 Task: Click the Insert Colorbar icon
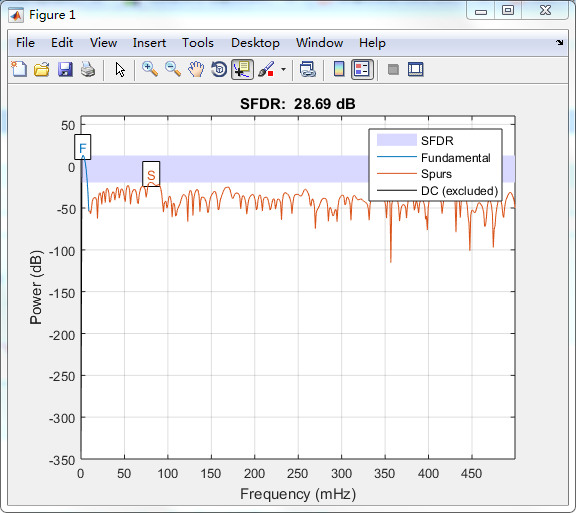point(339,69)
